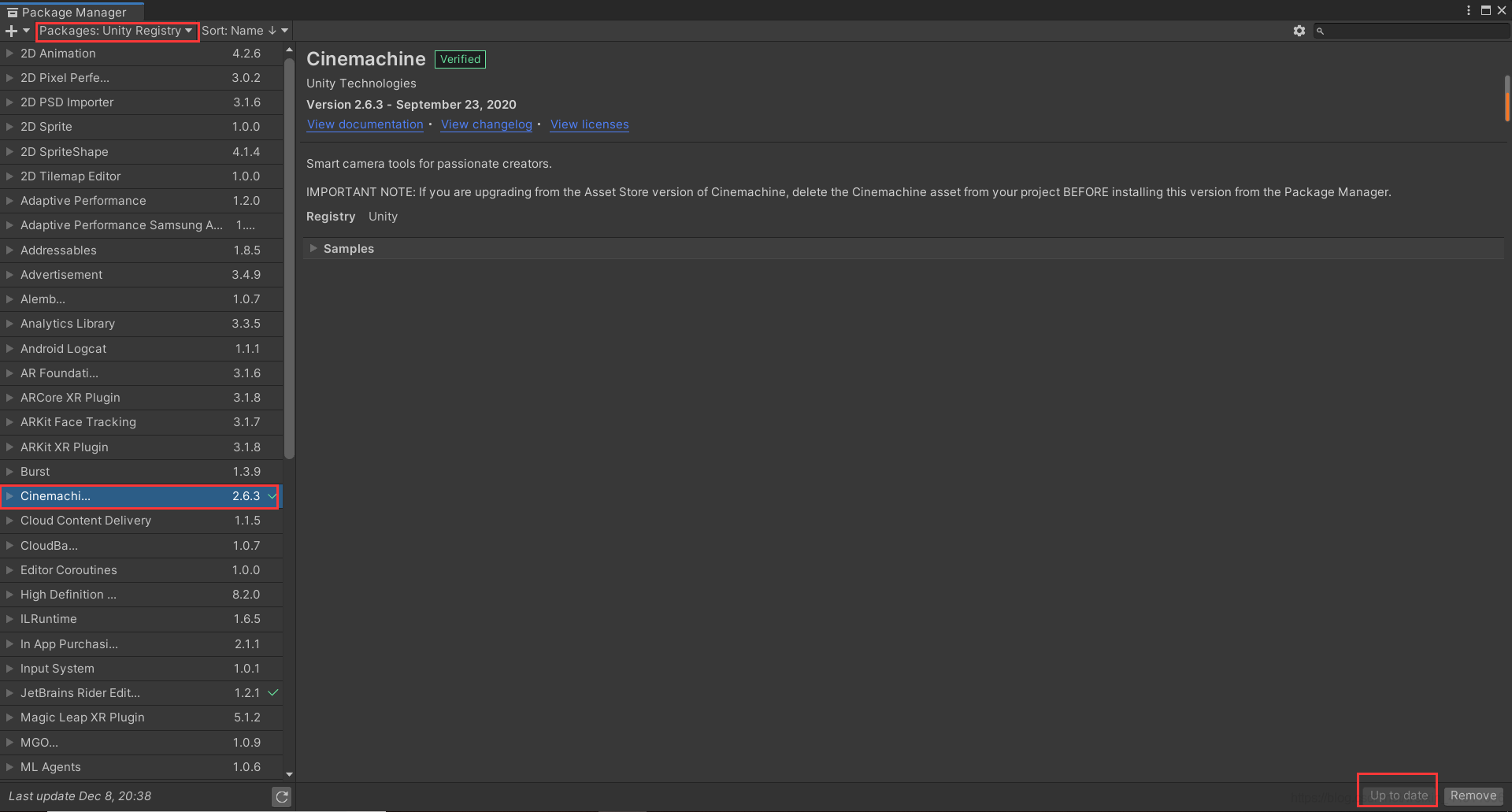Expand the Cinemachine package versions arrow
This screenshot has height=812, width=1512.
click(9, 496)
